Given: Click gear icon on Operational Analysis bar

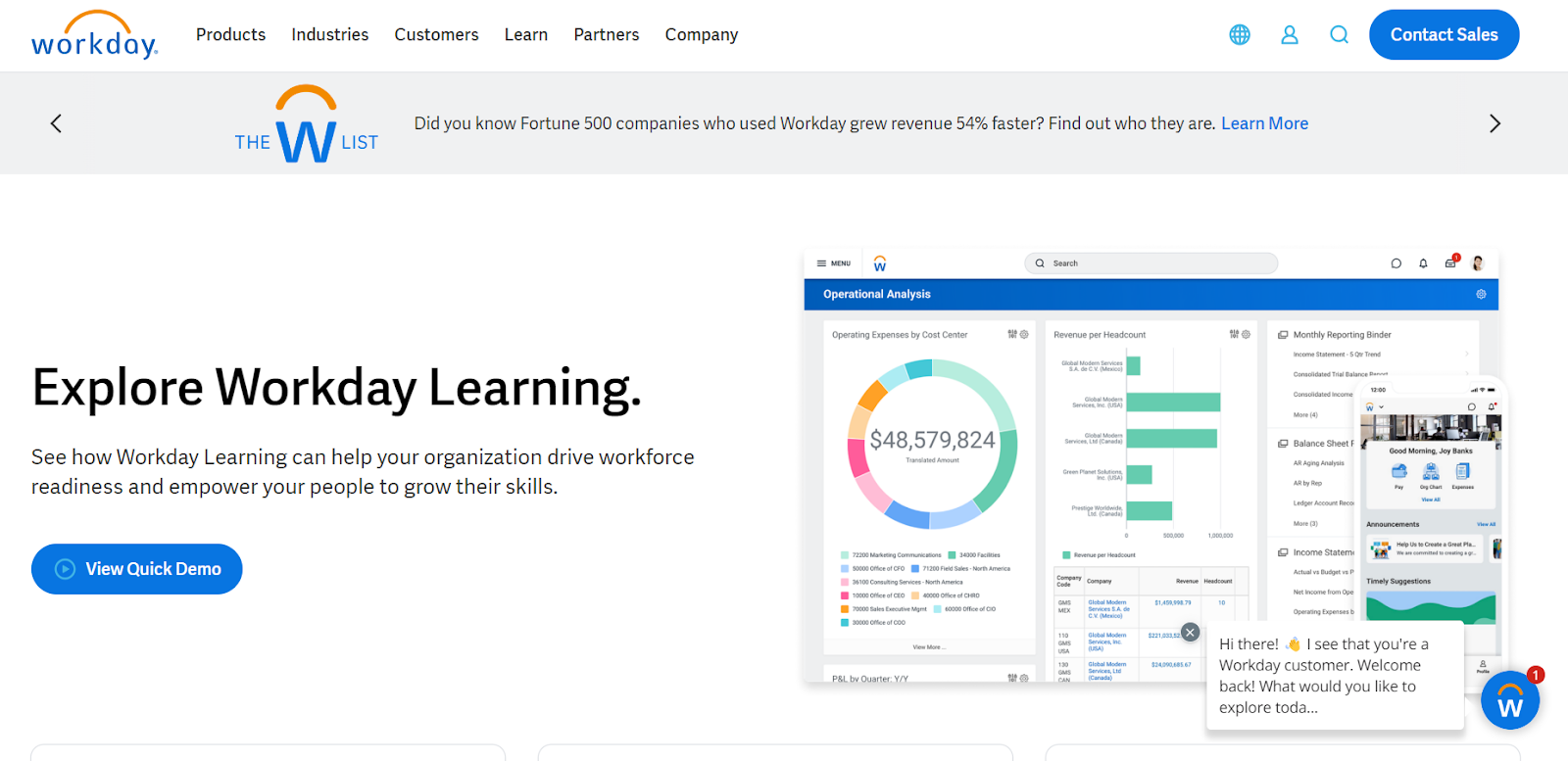Looking at the screenshot, I should click(1481, 294).
